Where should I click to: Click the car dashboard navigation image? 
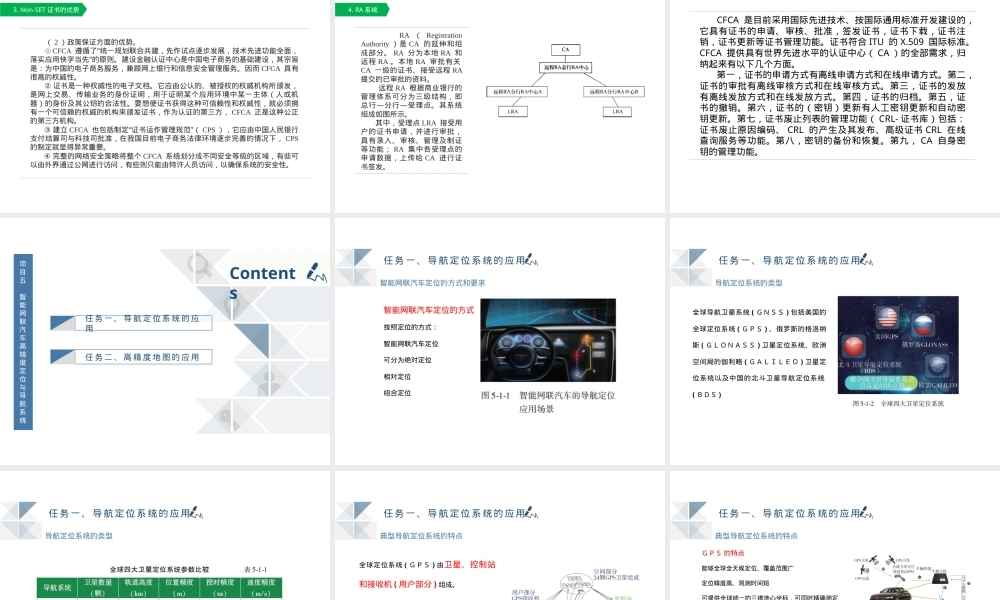(548, 340)
